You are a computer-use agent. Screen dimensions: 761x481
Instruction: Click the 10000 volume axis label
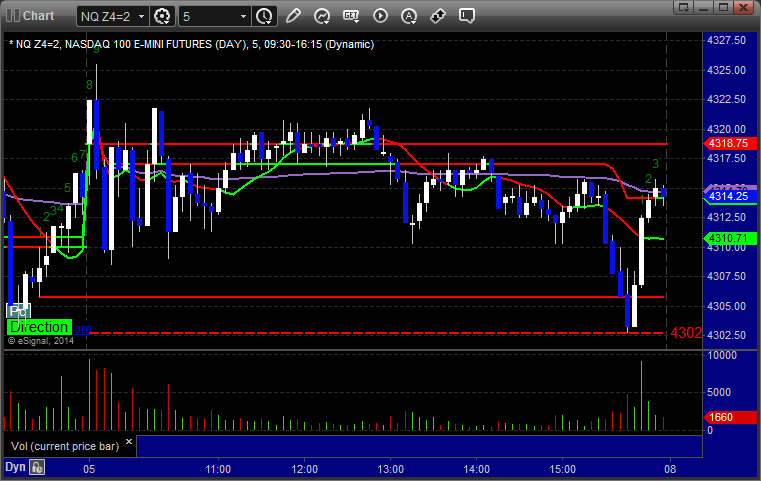[722, 355]
